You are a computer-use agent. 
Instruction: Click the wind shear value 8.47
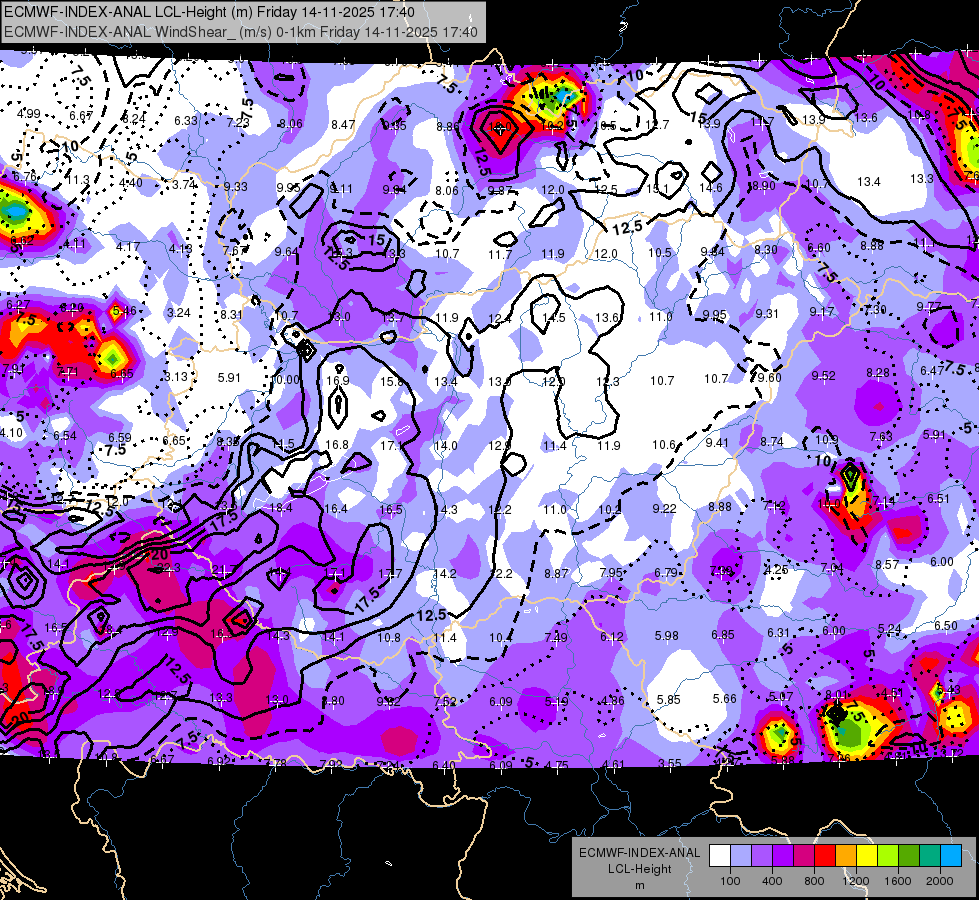[x=343, y=125]
